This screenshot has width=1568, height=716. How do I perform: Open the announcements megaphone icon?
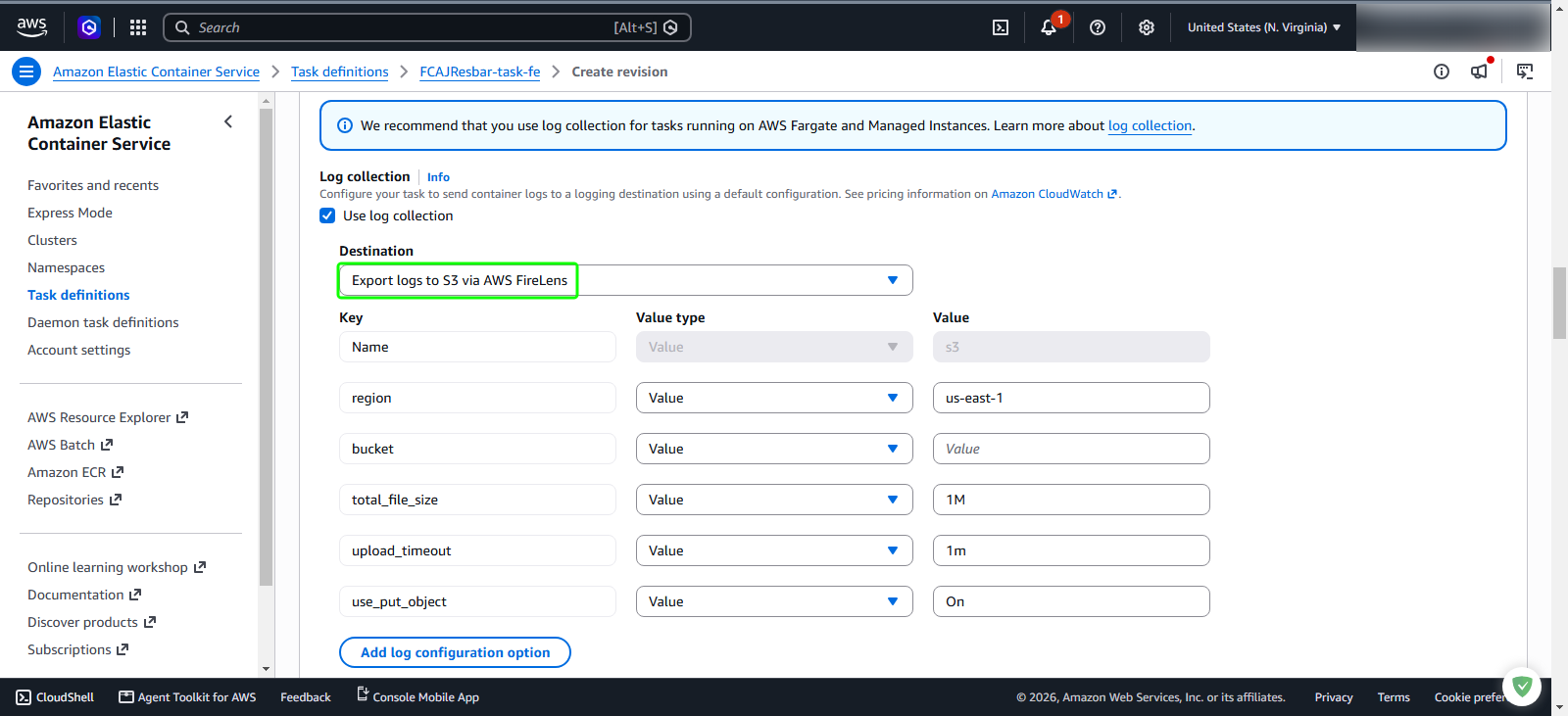[1480, 71]
